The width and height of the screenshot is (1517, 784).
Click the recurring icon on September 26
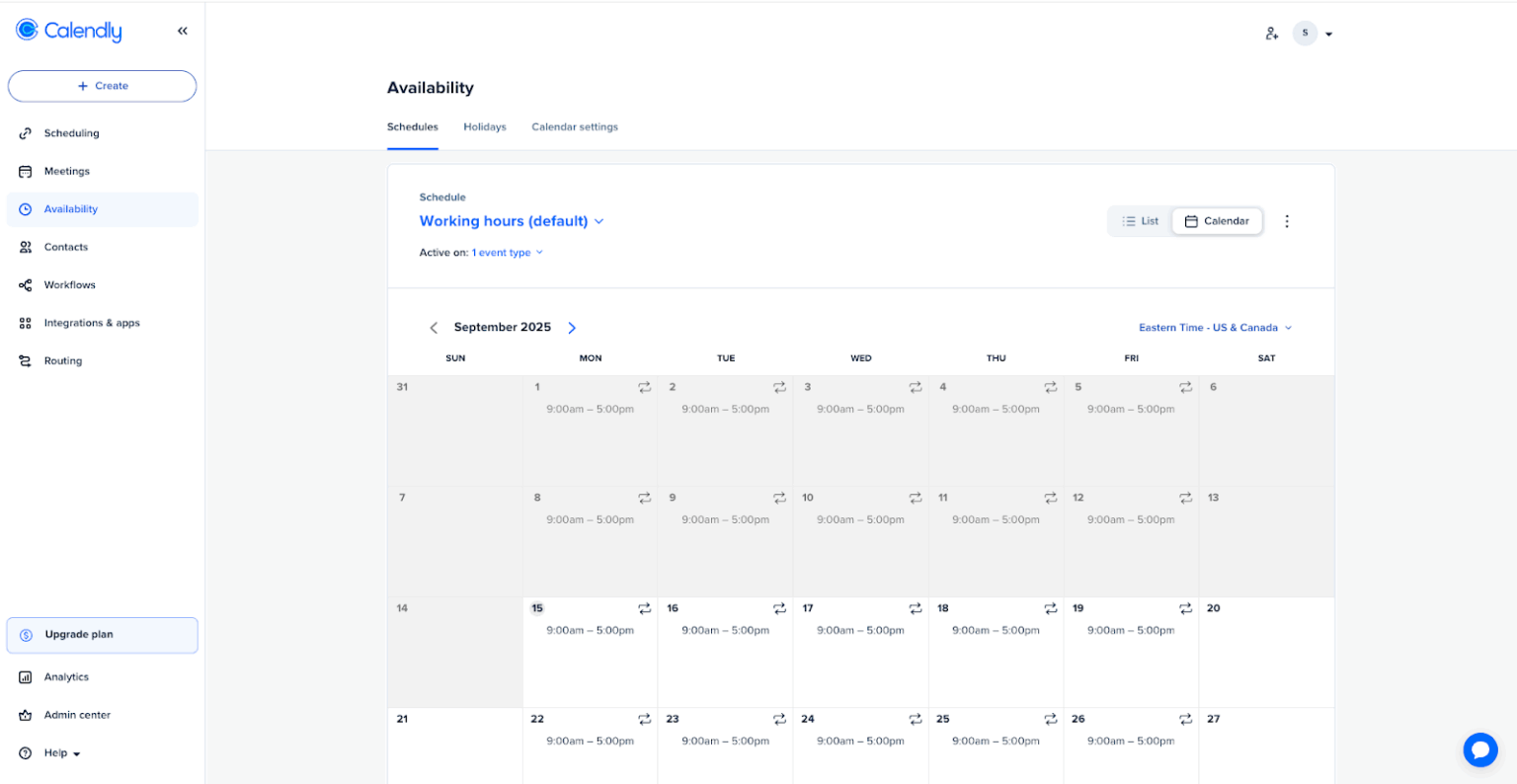click(1186, 719)
